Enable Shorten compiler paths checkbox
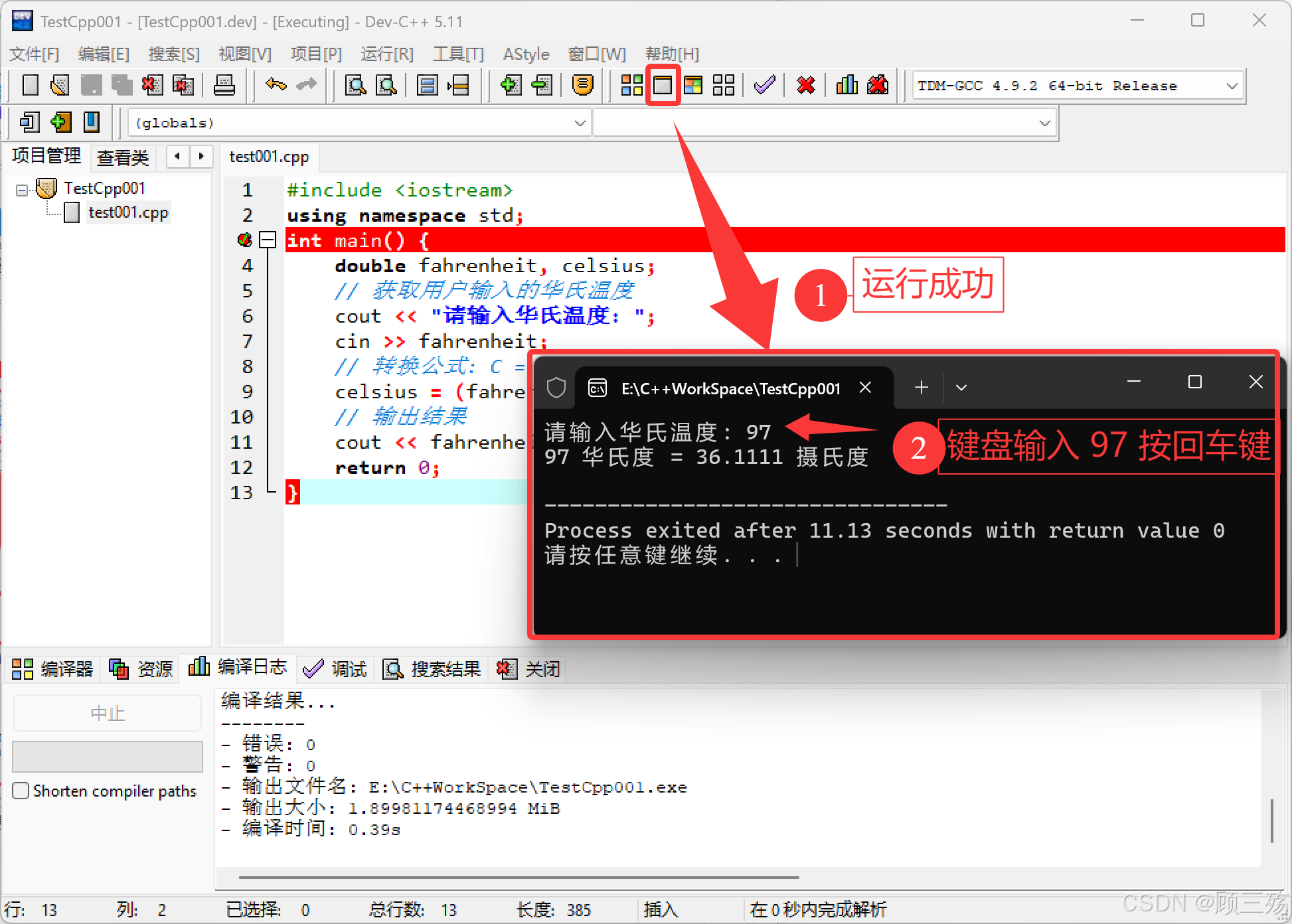This screenshot has height=924, width=1292. (x=21, y=791)
